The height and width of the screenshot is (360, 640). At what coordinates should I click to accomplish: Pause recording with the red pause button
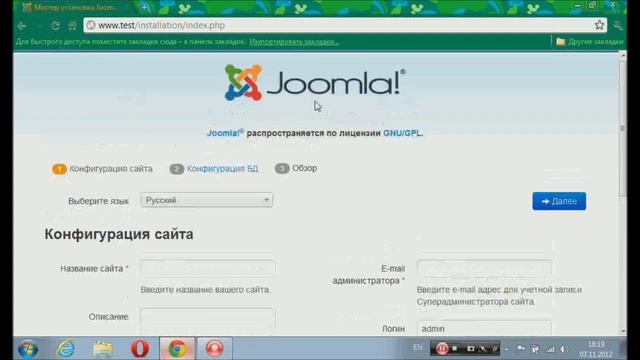point(442,349)
